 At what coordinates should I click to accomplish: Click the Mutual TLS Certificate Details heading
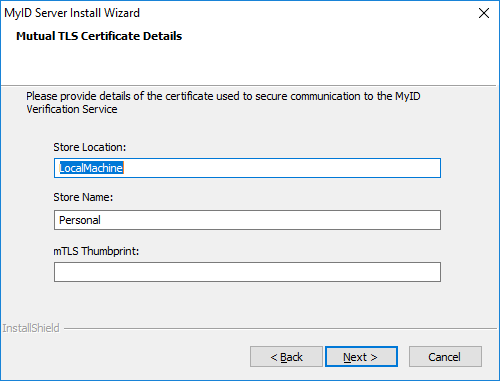(99, 36)
